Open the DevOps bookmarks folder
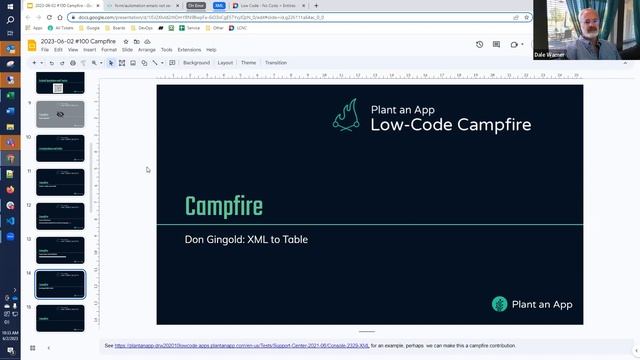The width and height of the screenshot is (640, 360). [x=142, y=28]
